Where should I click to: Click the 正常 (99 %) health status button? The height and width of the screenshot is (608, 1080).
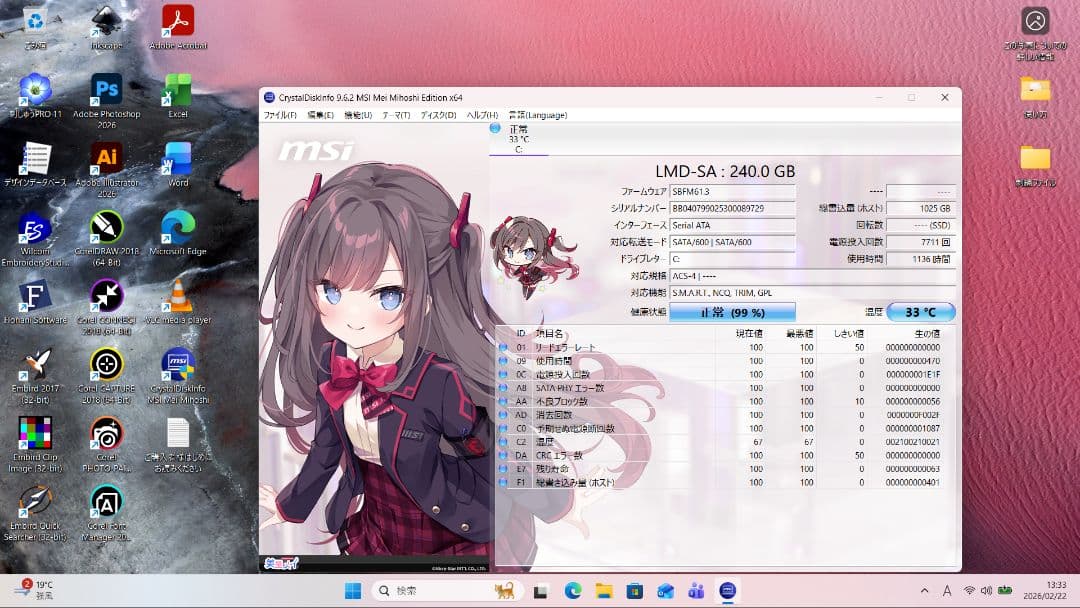click(732, 312)
